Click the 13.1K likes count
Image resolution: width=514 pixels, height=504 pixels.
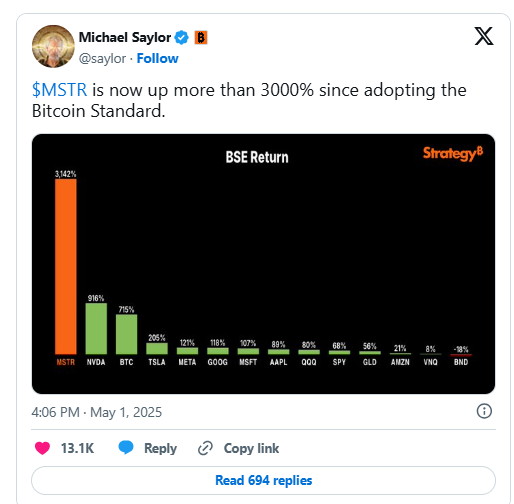click(77, 448)
